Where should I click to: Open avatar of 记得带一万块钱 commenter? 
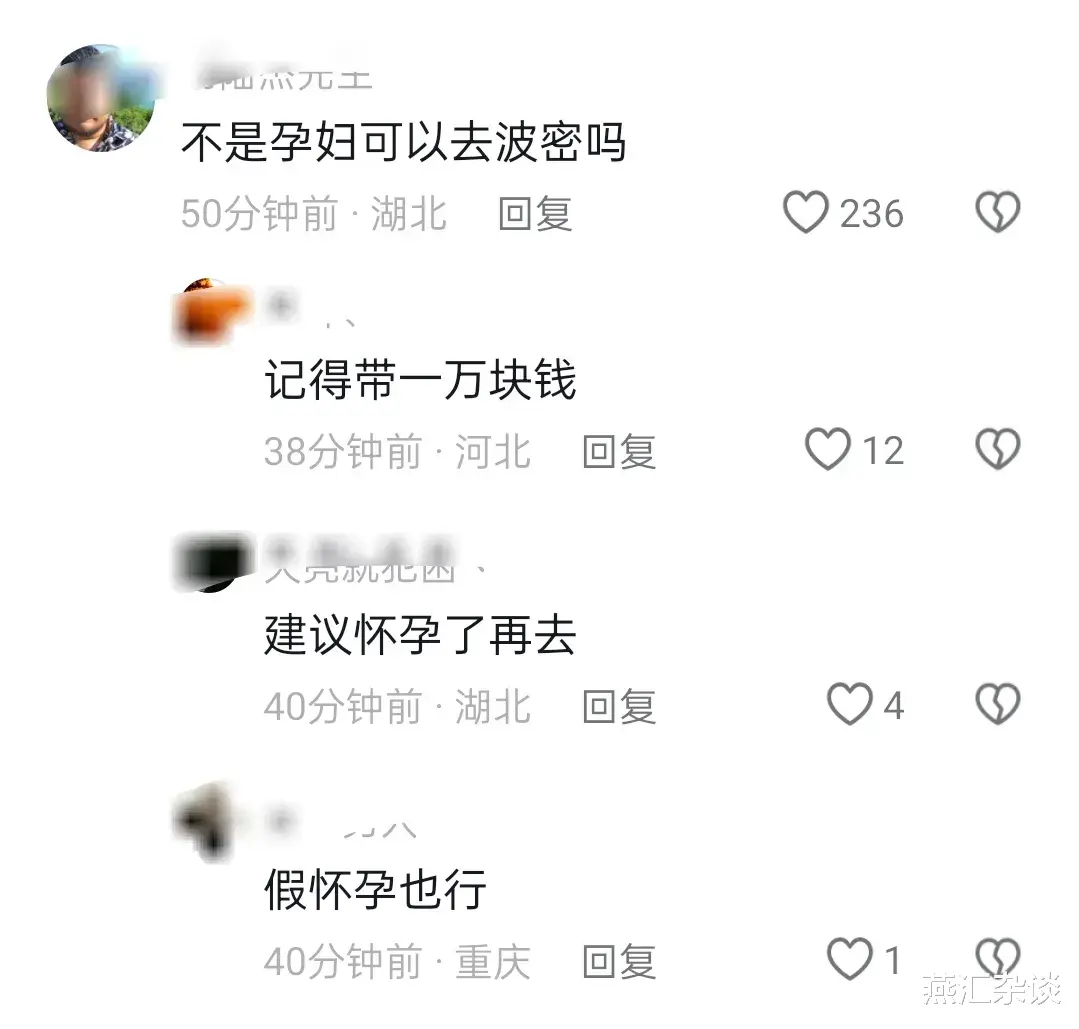(x=210, y=311)
